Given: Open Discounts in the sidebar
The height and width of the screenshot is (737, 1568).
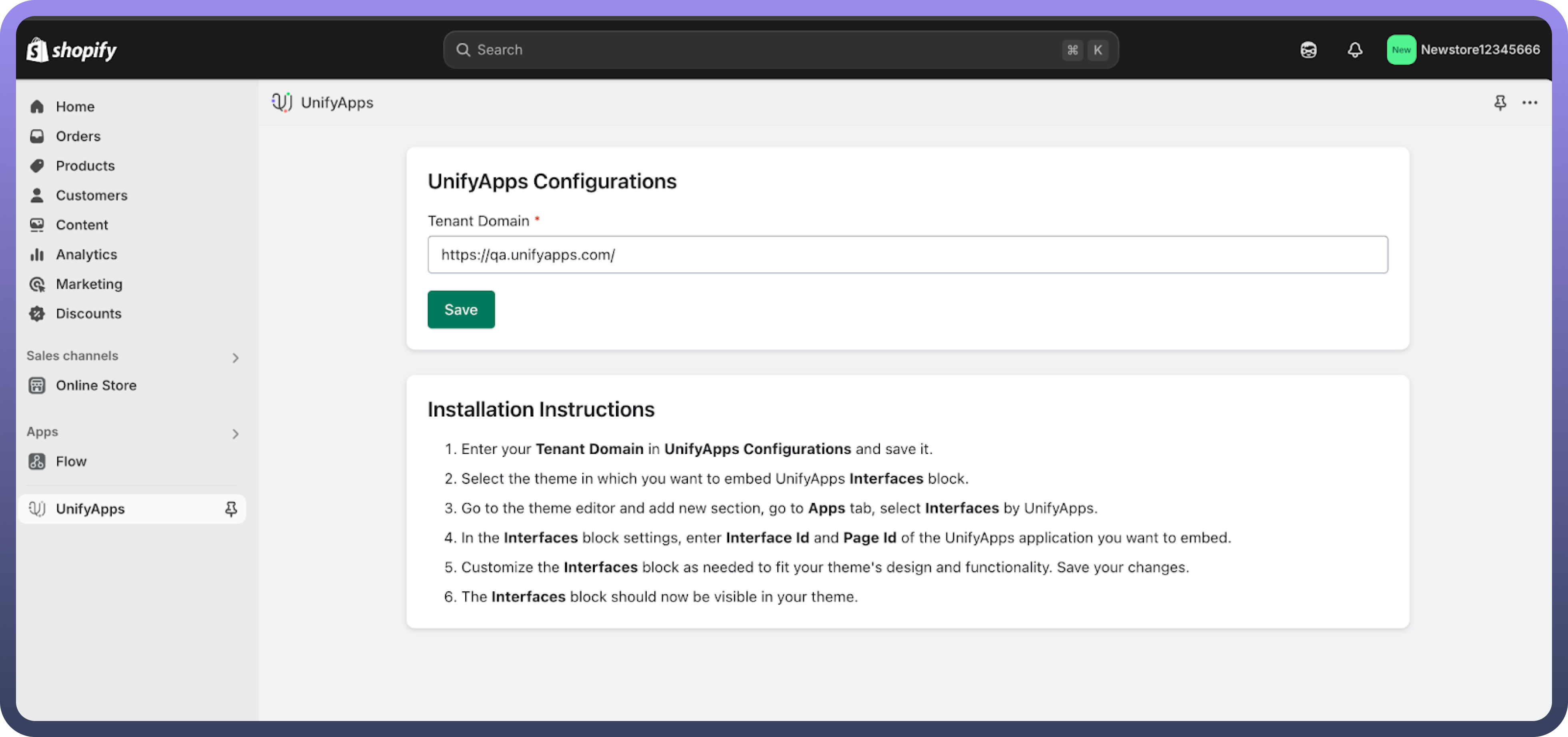Looking at the screenshot, I should pos(88,314).
